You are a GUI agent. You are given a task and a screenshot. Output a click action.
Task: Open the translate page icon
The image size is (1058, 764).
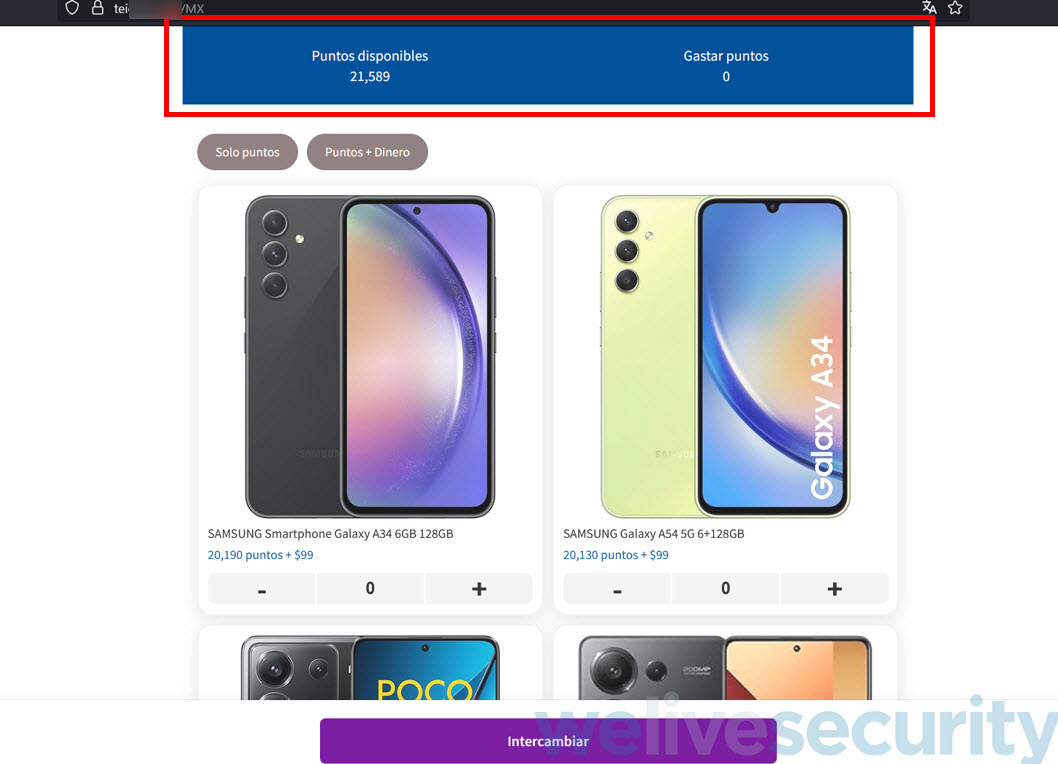tap(929, 7)
